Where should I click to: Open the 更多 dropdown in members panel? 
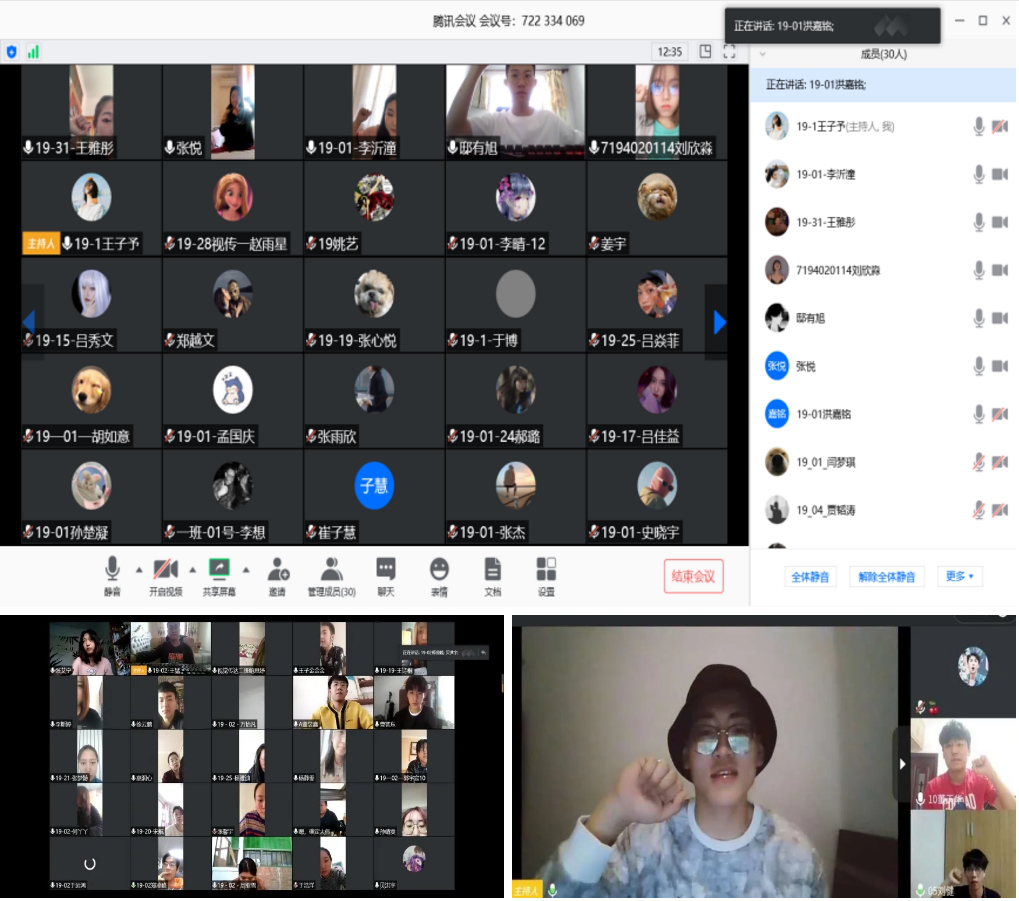pyautogui.click(x=959, y=576)
